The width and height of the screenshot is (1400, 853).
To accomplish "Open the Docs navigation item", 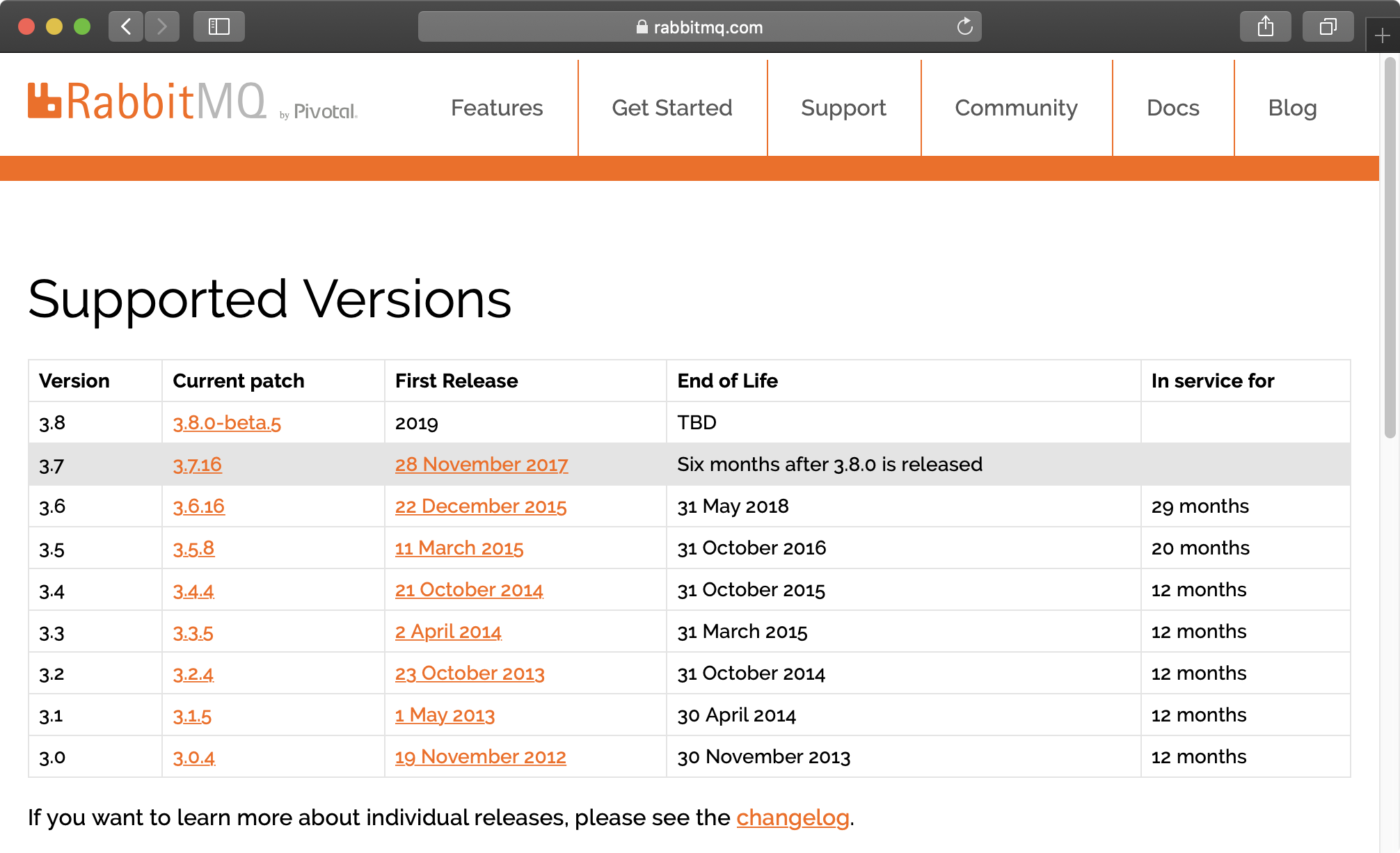I will pos(1173,108).
